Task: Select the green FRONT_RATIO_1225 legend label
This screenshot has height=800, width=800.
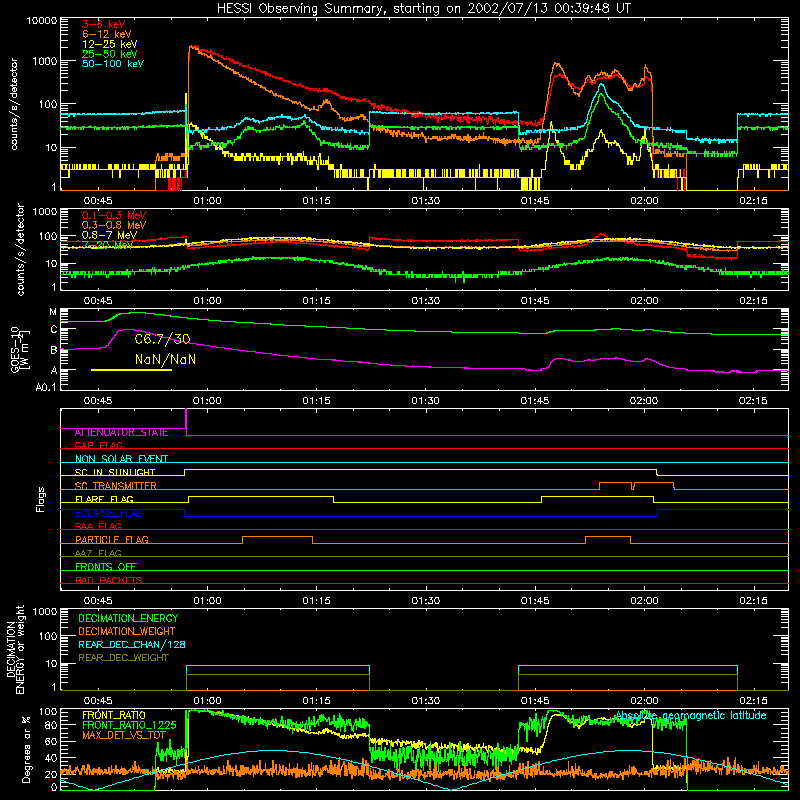Action: coord(129,725)
